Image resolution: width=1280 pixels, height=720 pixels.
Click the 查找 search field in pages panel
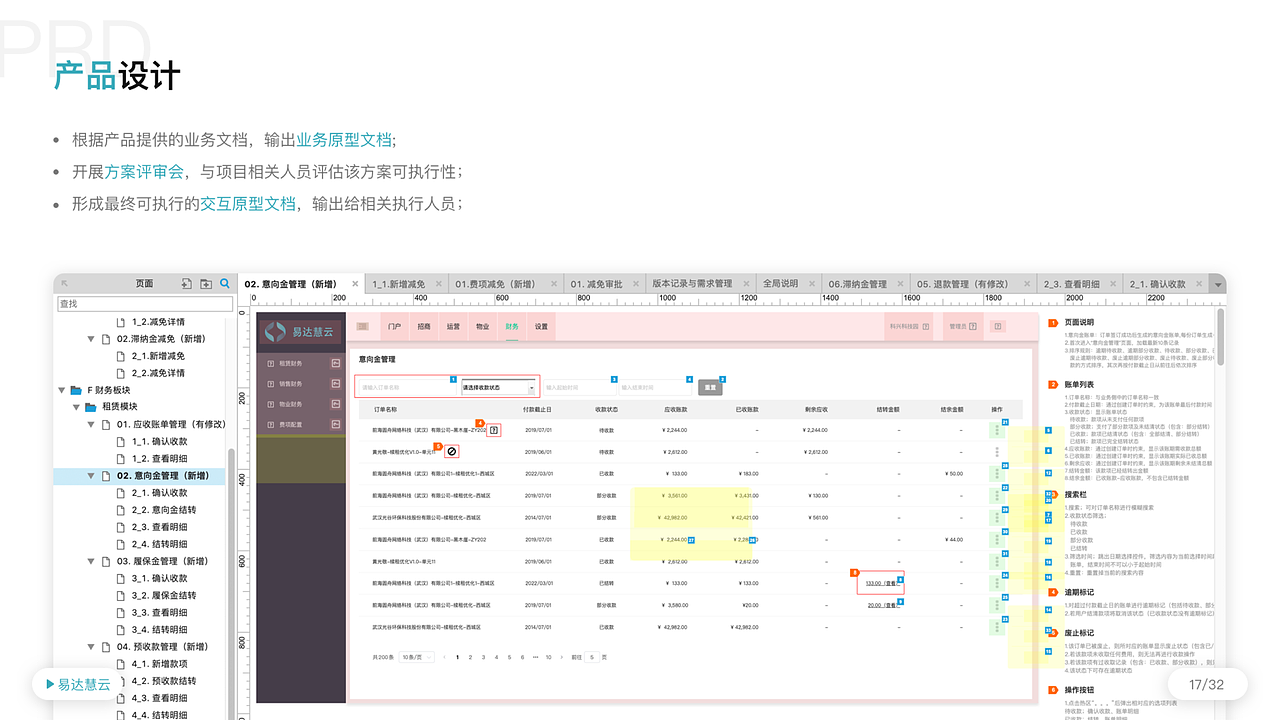click(x=145, y=303)
